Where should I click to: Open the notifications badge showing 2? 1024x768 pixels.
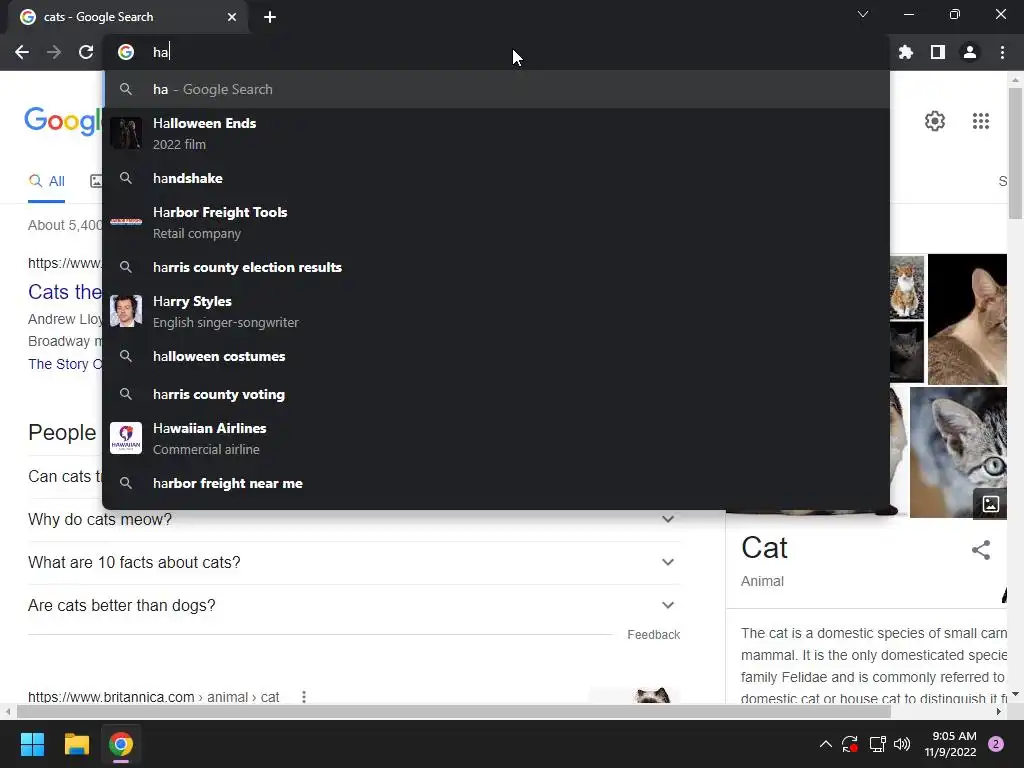996,744
